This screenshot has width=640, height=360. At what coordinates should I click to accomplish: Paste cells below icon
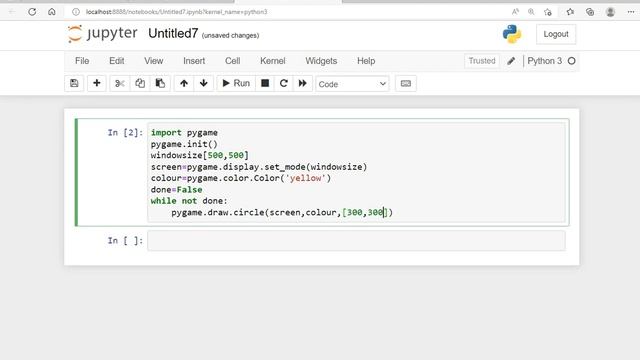tap(160, 83)
